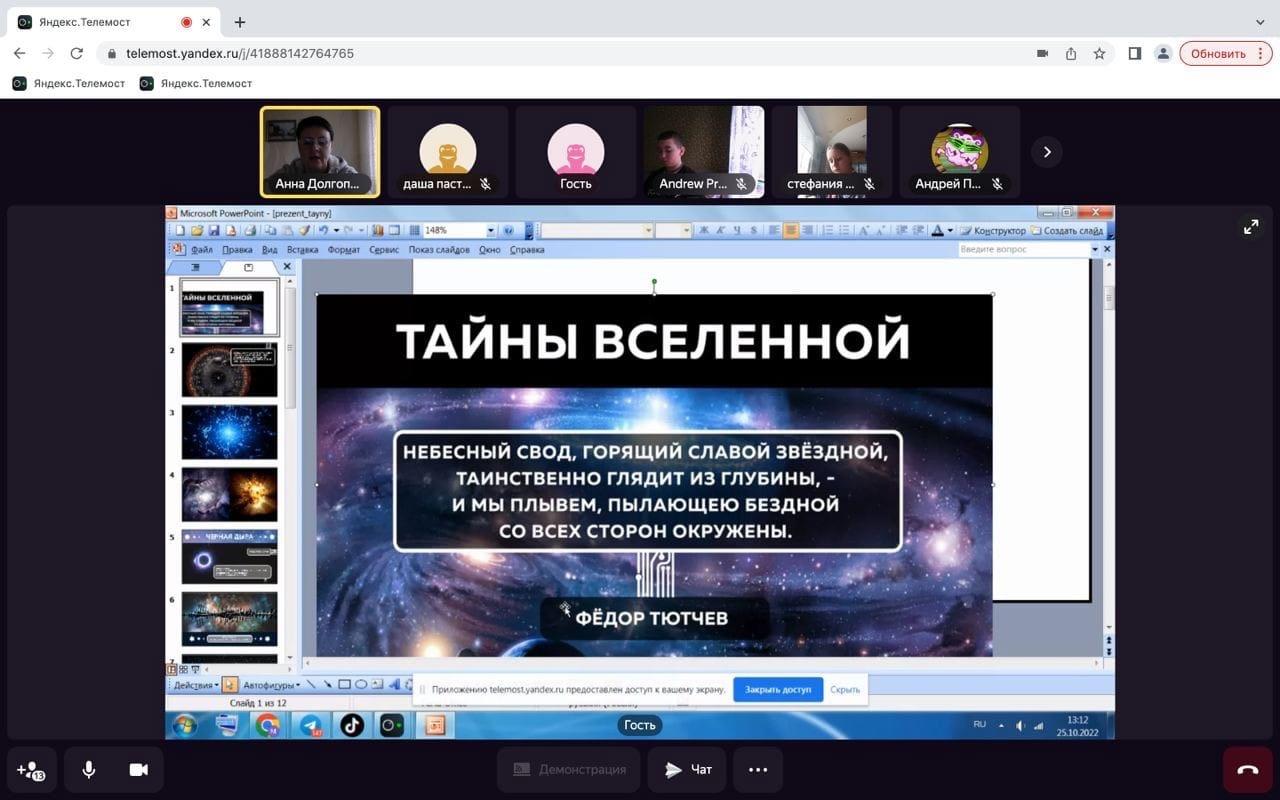Turn off the camera in call controls
Screen dimensions: 1280x800
coord(139,769)
